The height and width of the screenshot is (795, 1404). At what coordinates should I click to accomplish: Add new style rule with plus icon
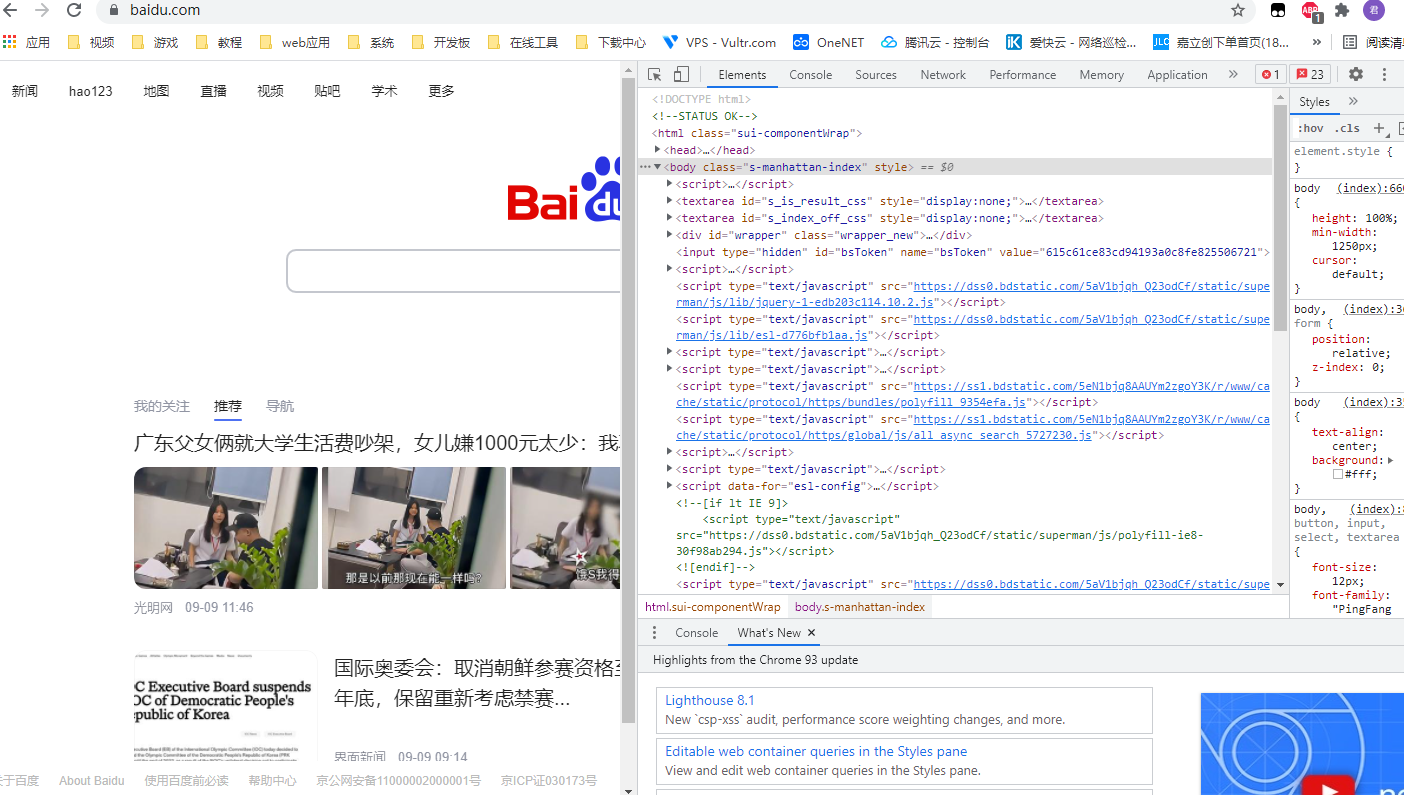[1379, 128]
